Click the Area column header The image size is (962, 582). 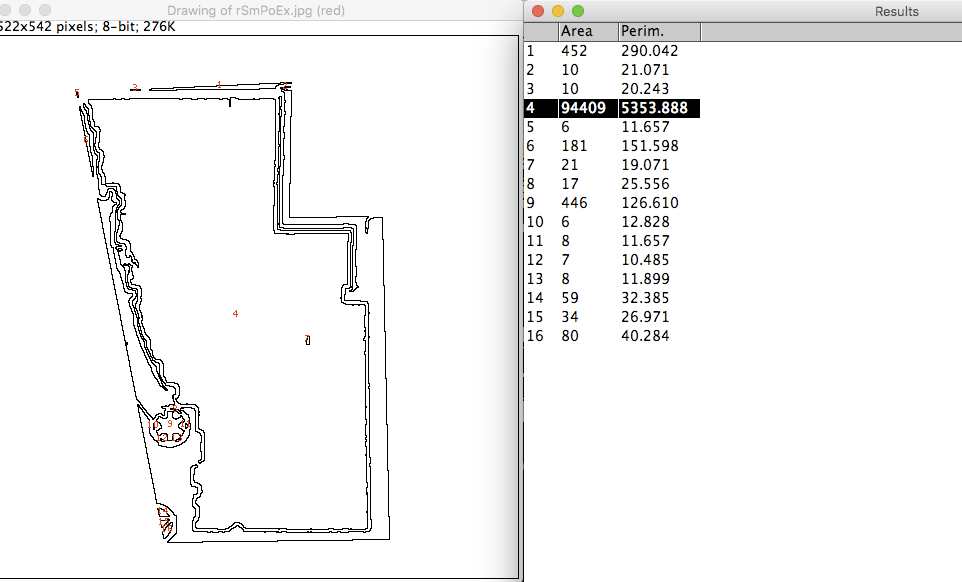(x=588, y=31)
